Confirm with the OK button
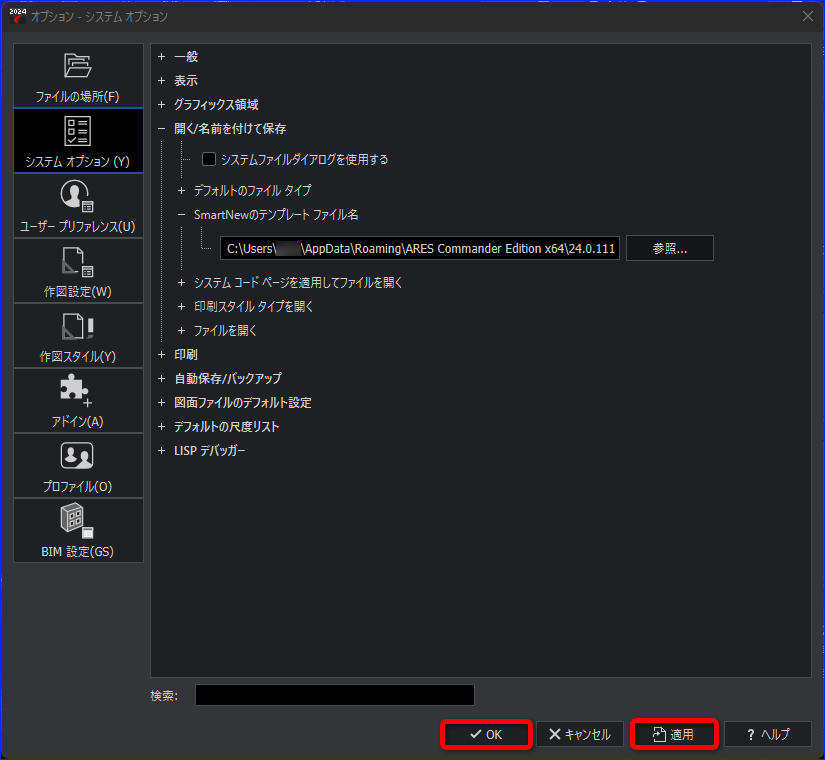 tap(486, 734)
